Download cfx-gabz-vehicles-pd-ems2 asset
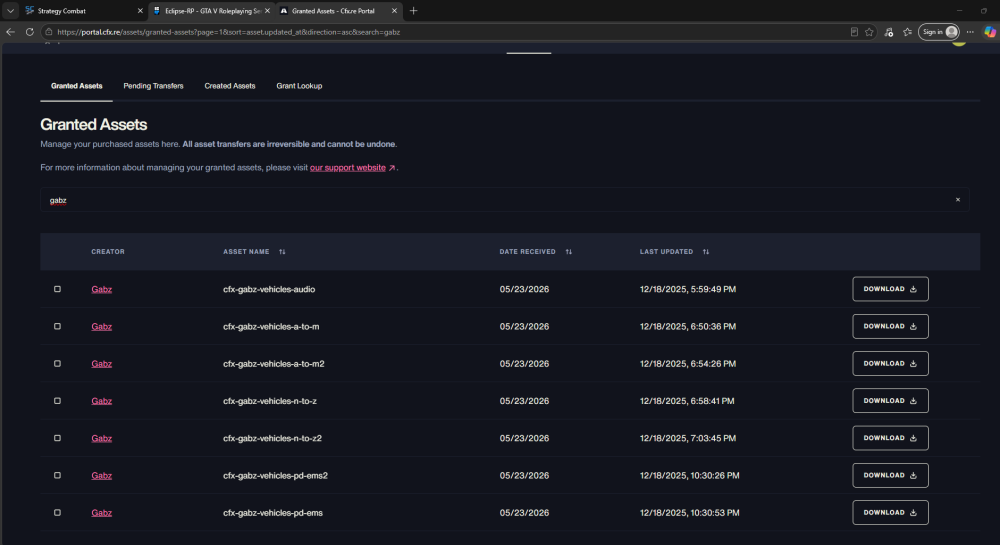Screen dimensions: 1000x545 point(890,476)
